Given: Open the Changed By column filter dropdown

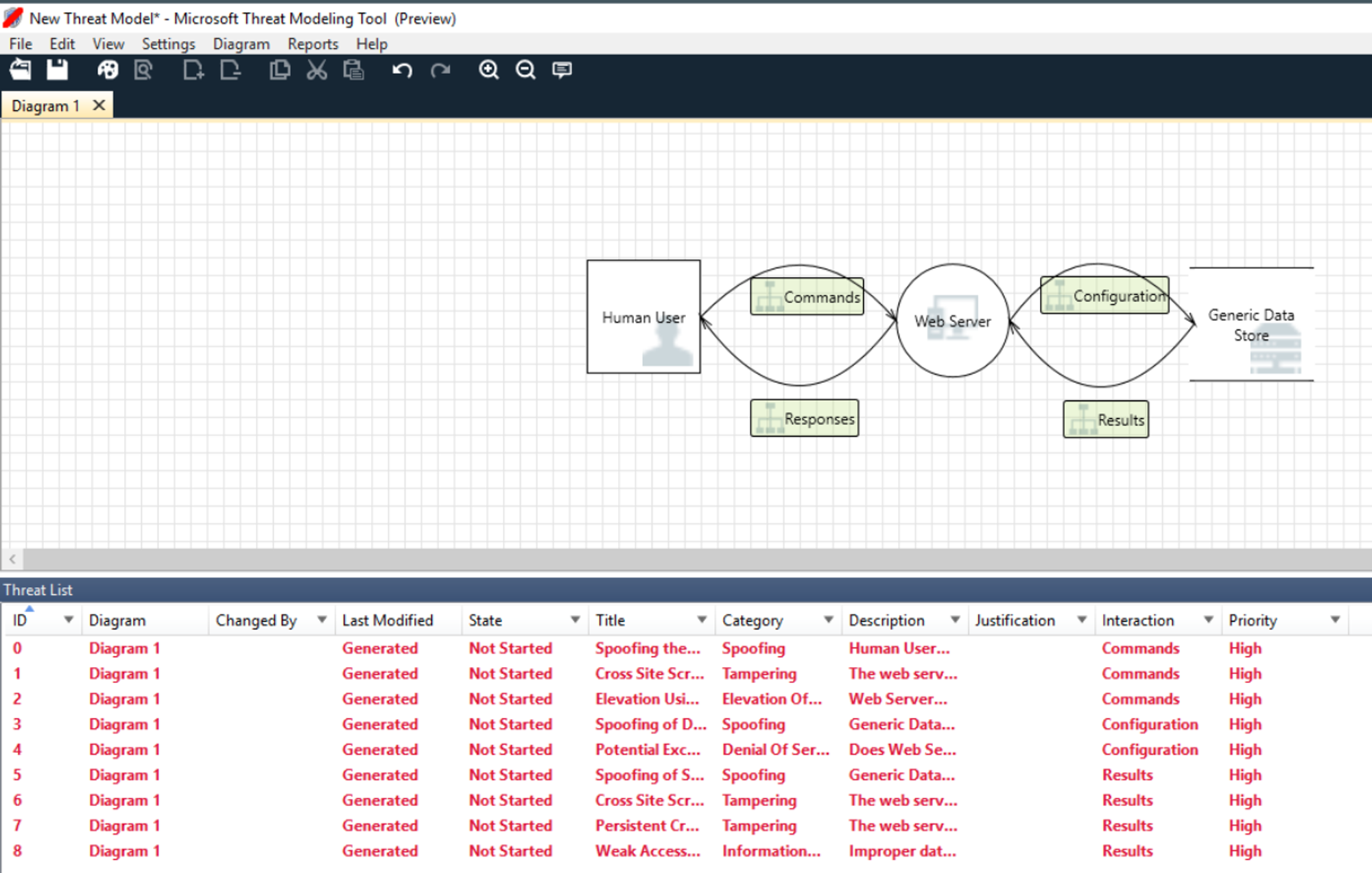Looking at the screenshot, I should tap(321, 620).
